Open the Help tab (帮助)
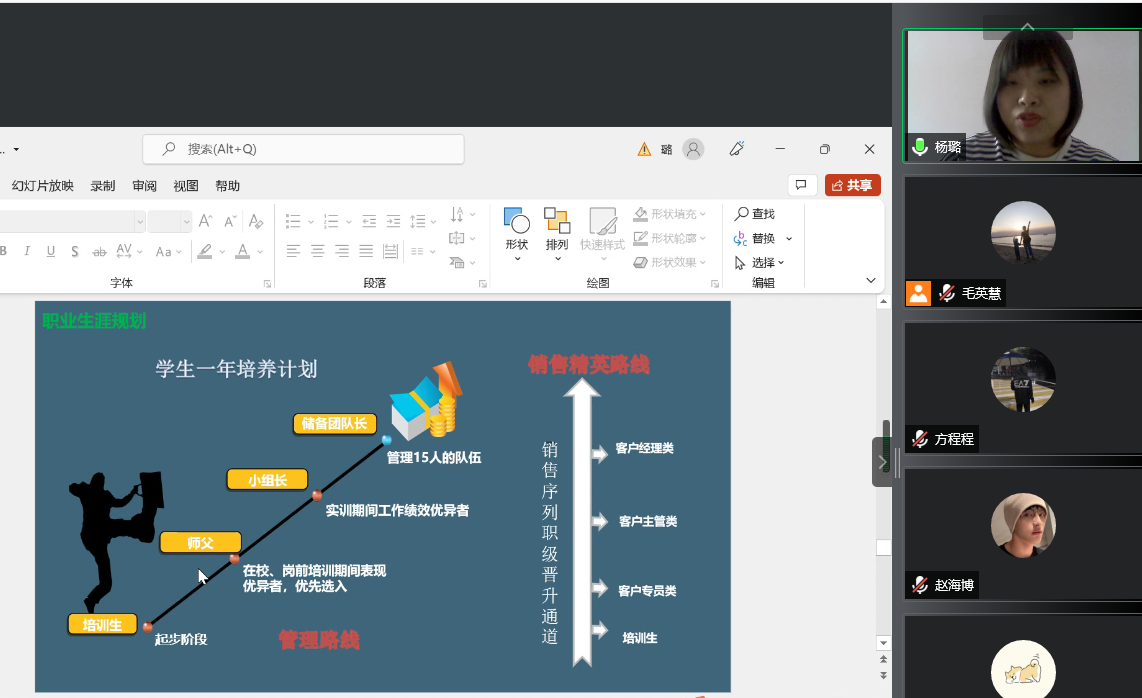 tap(227, 186)
